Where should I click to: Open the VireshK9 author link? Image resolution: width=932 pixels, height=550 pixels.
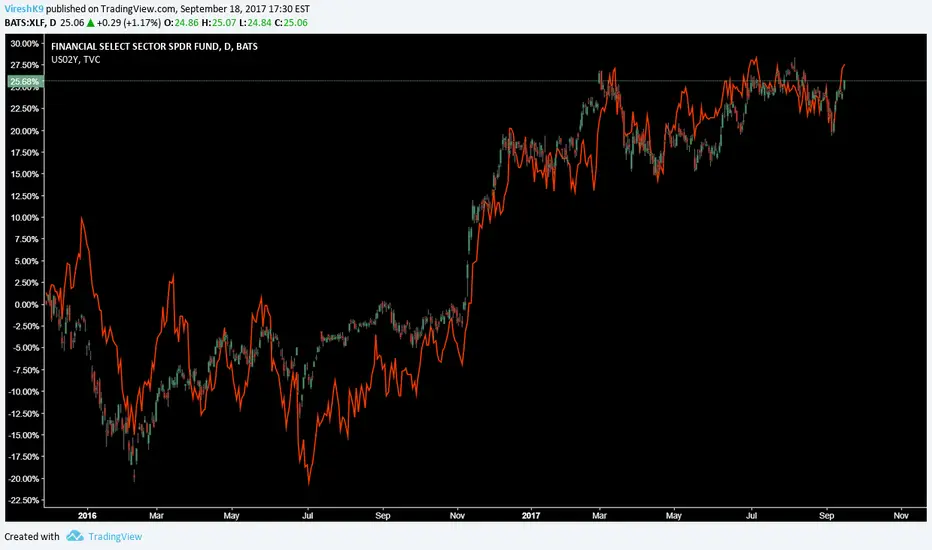pyautogui.click(x=24, y=9)
